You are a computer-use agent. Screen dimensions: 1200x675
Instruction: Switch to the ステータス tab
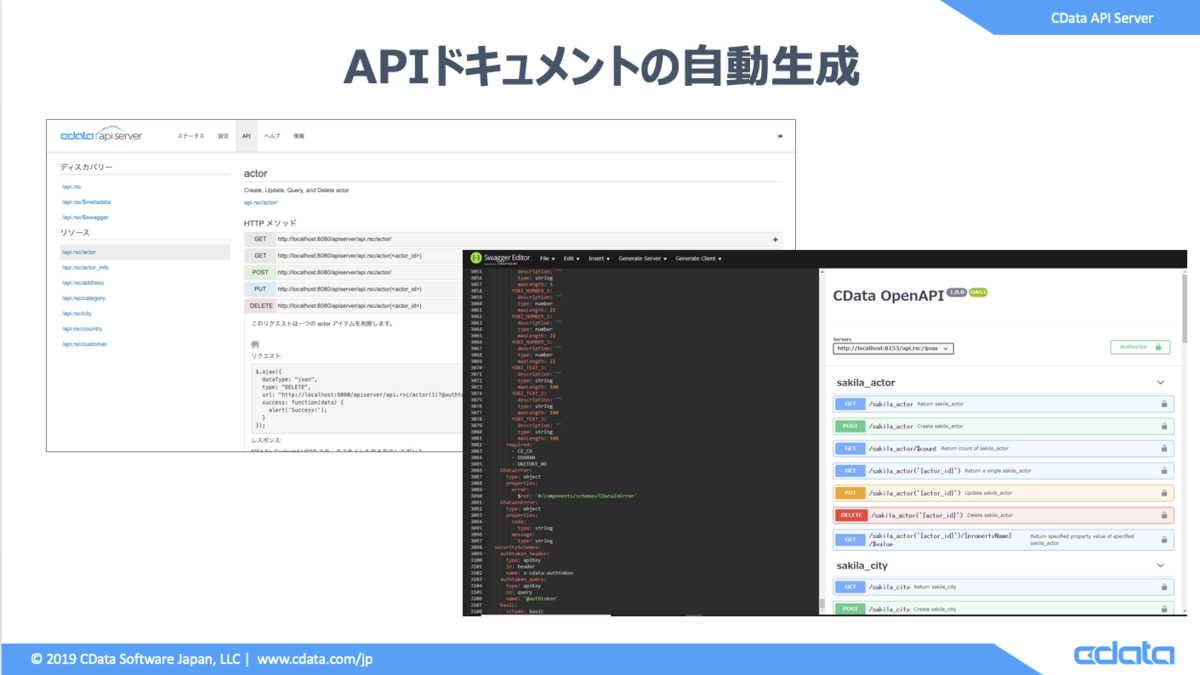[x=190, y=136]
